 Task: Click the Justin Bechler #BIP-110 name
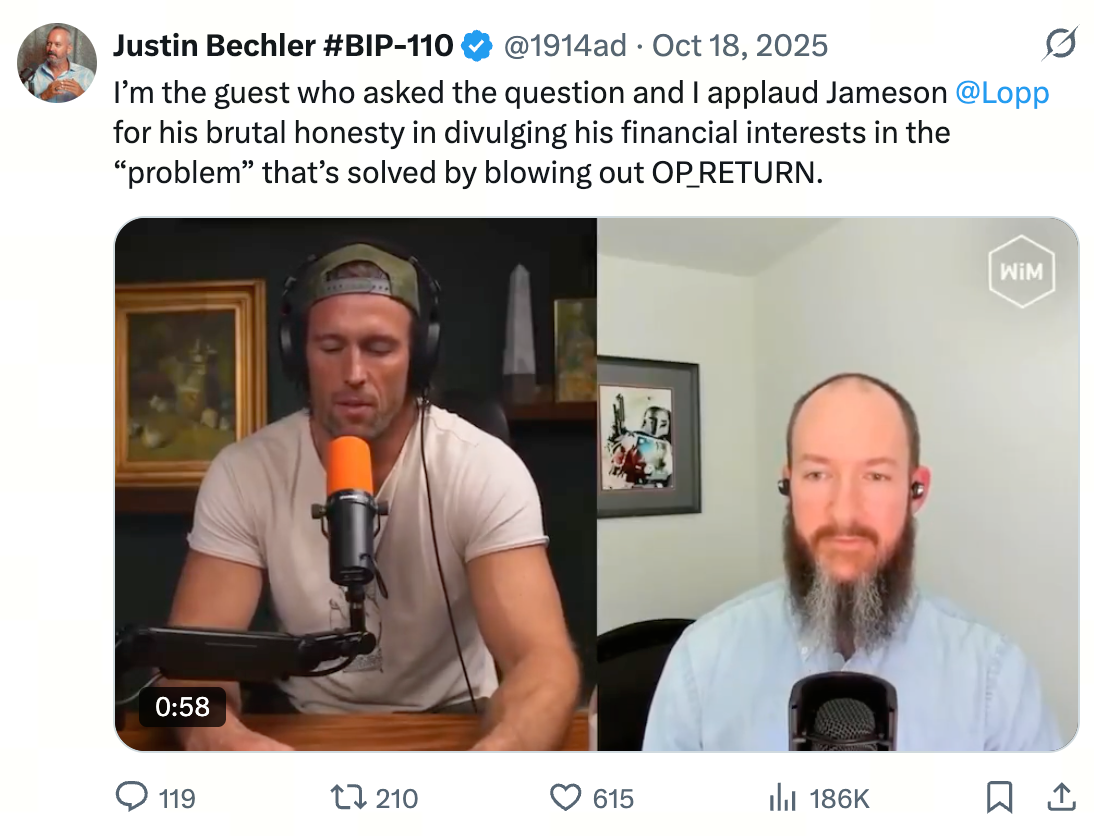283,46
